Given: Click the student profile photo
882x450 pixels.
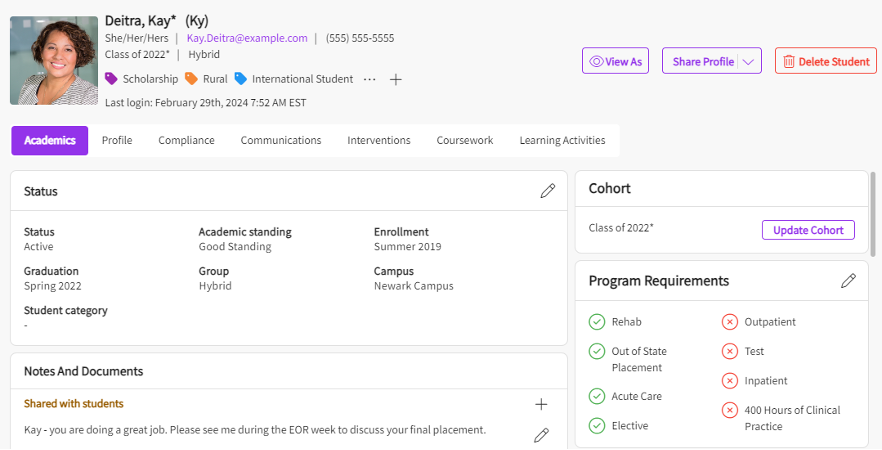Looking at the screenshot, I should 54,60.
